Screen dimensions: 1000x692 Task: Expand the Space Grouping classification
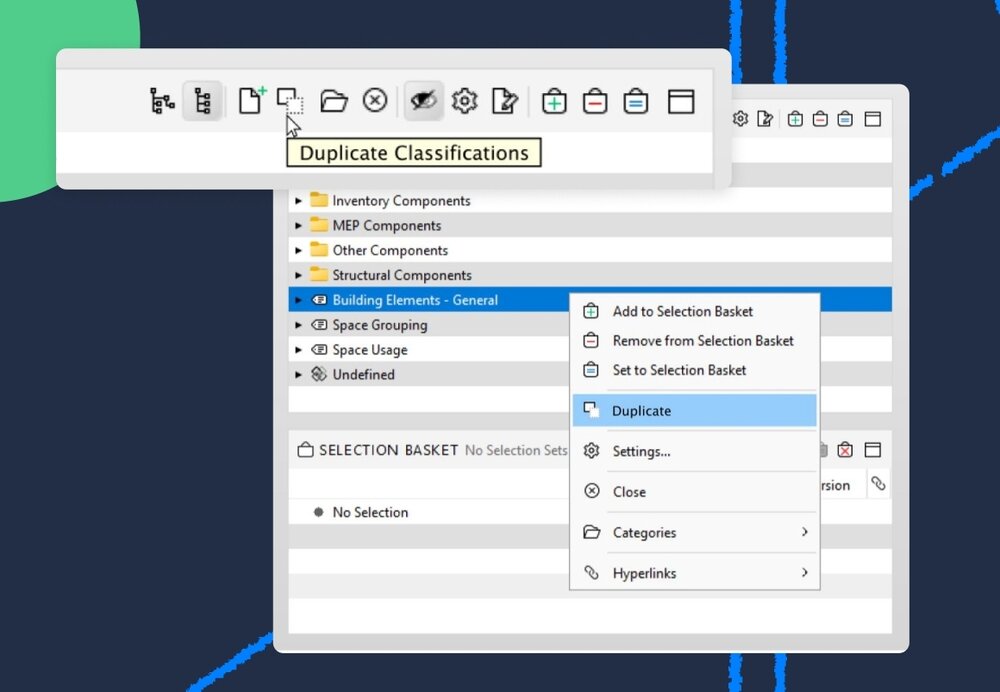(x=298, y=325)
